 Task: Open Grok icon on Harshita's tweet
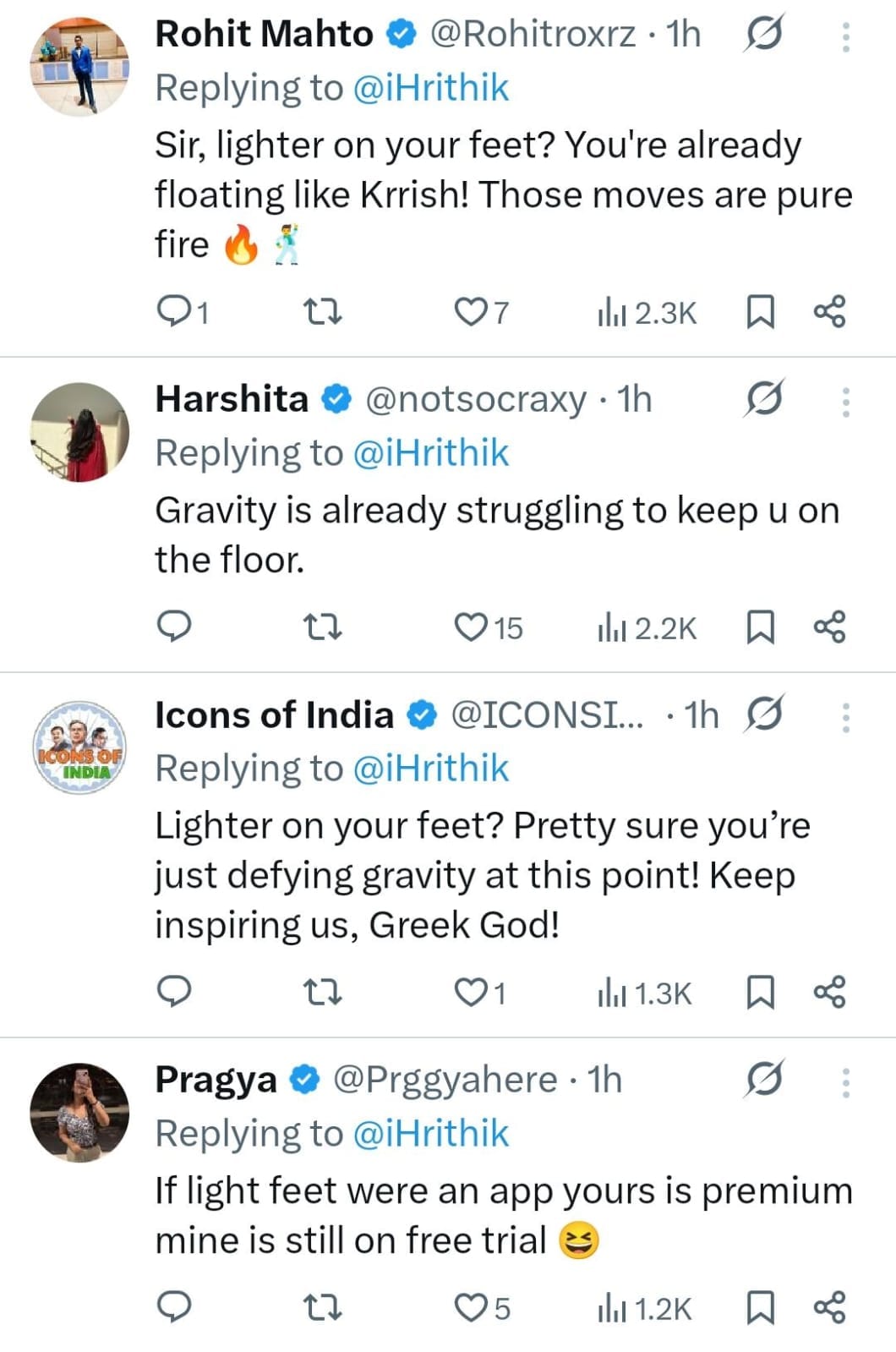pyautogui.click(x=764, y=398)
